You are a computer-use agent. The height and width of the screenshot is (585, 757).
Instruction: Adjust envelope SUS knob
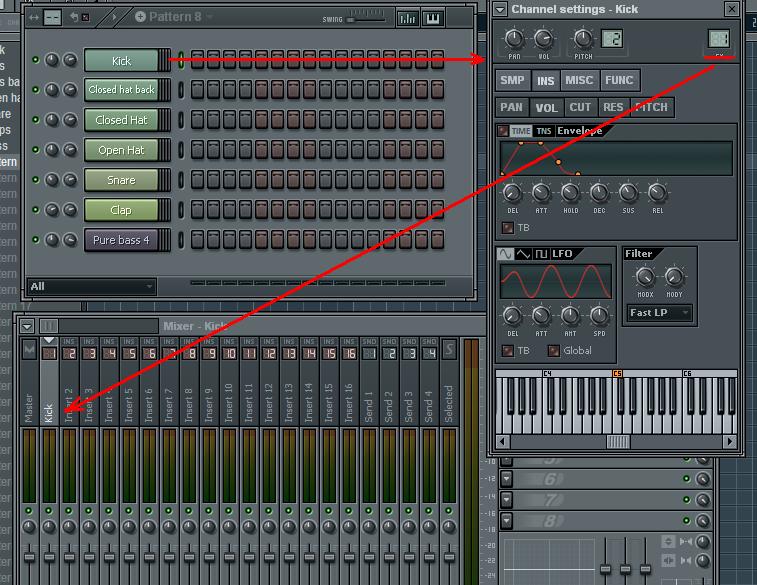click(628, 193)
